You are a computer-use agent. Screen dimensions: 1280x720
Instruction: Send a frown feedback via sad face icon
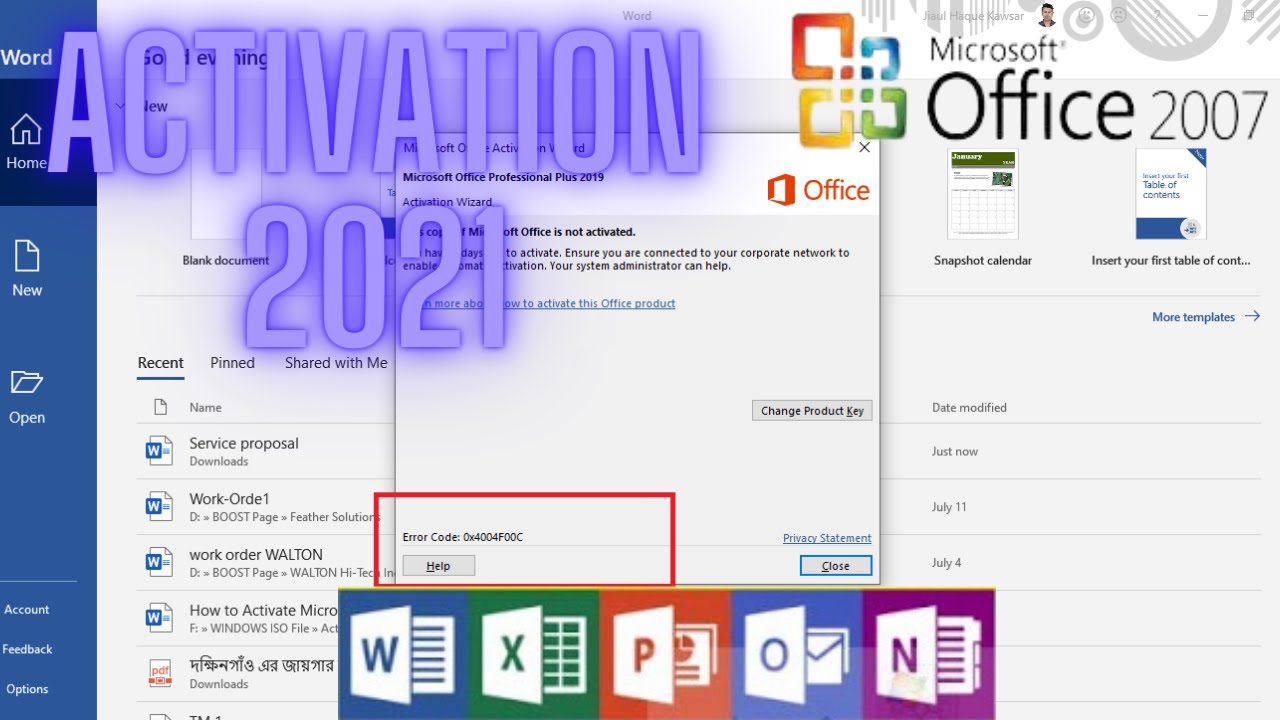pyautogui.click(x=1119, y=15)
